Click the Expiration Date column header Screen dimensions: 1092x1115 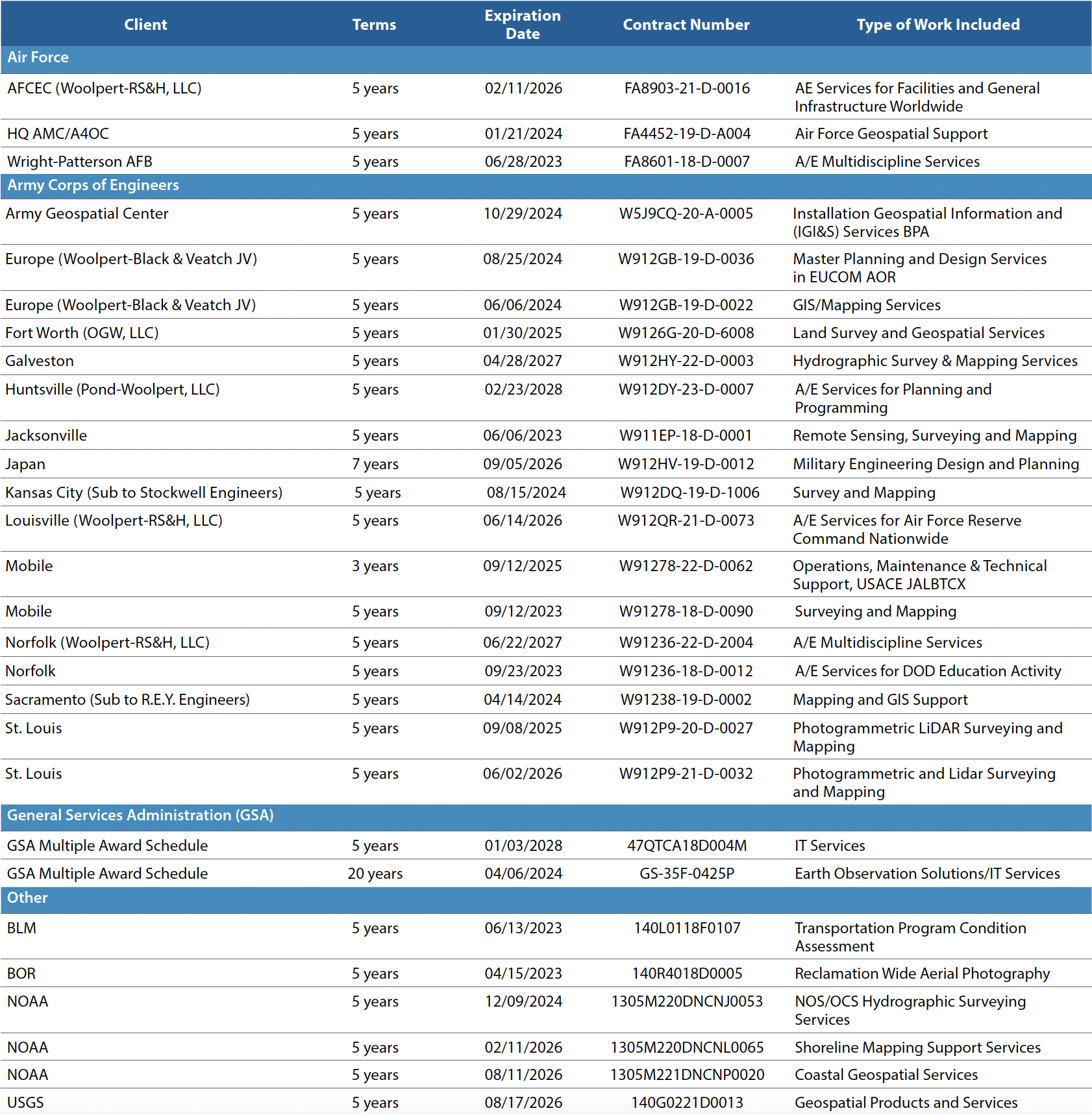click(x=523, y=25)
